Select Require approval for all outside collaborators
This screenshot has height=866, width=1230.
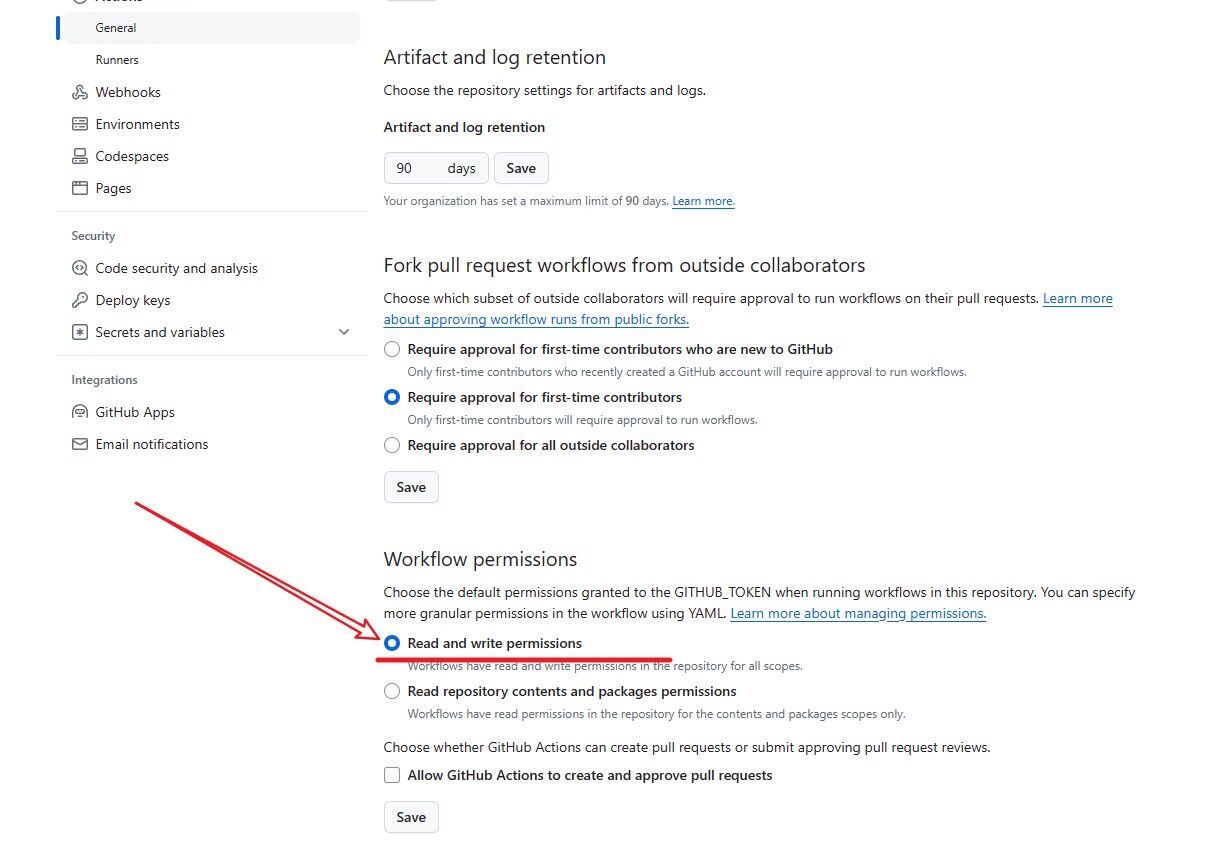pyautogui.click(x=392, y=445)
